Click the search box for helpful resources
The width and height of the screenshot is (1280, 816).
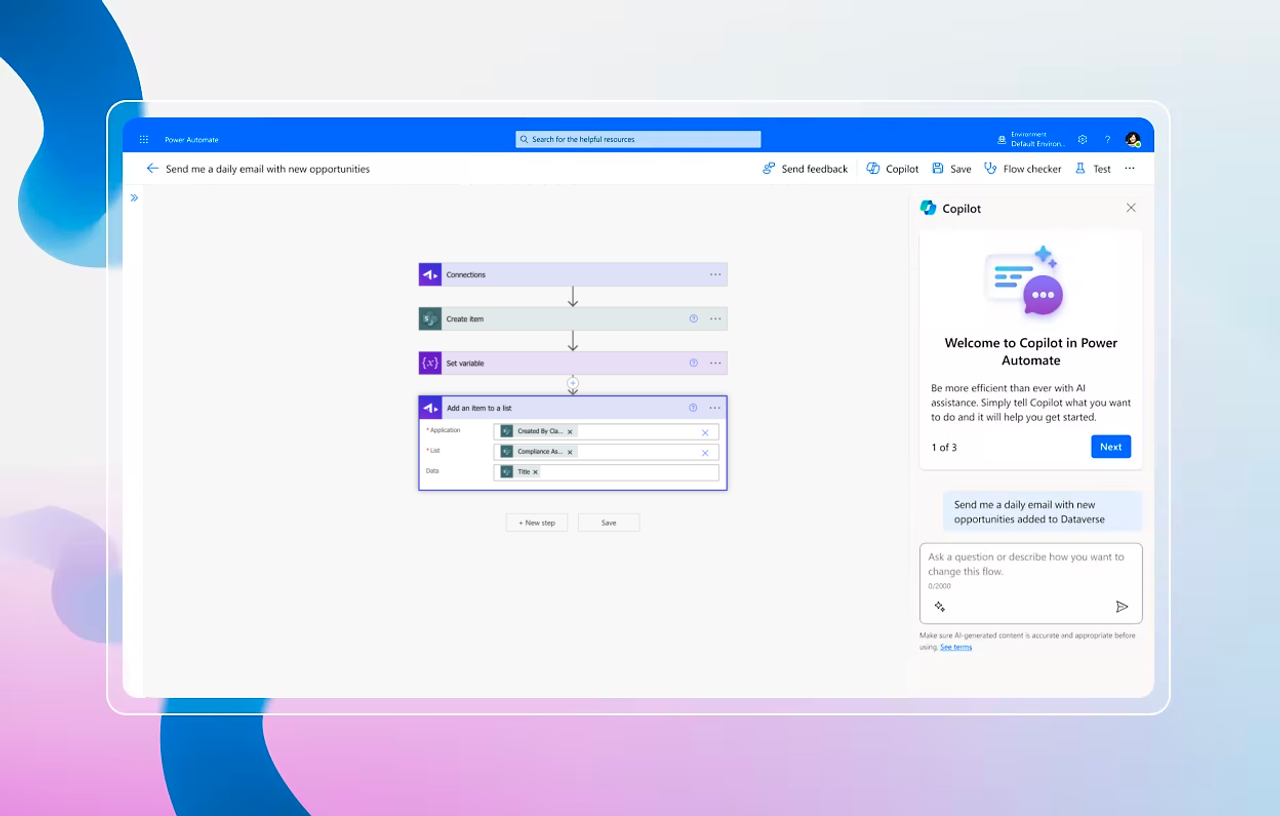638,139
